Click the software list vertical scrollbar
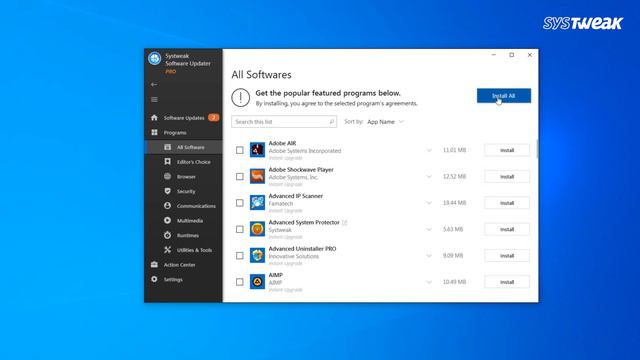 537,149
